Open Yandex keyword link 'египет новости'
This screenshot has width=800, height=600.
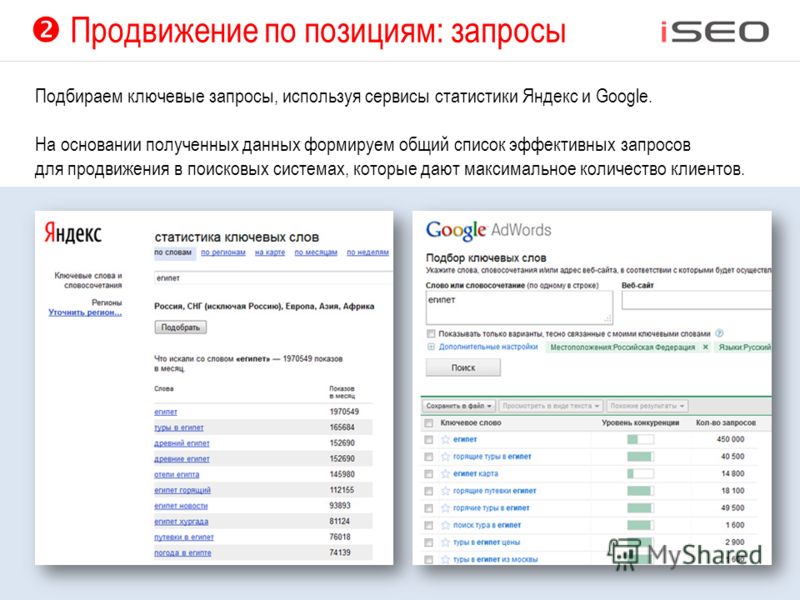181,506
